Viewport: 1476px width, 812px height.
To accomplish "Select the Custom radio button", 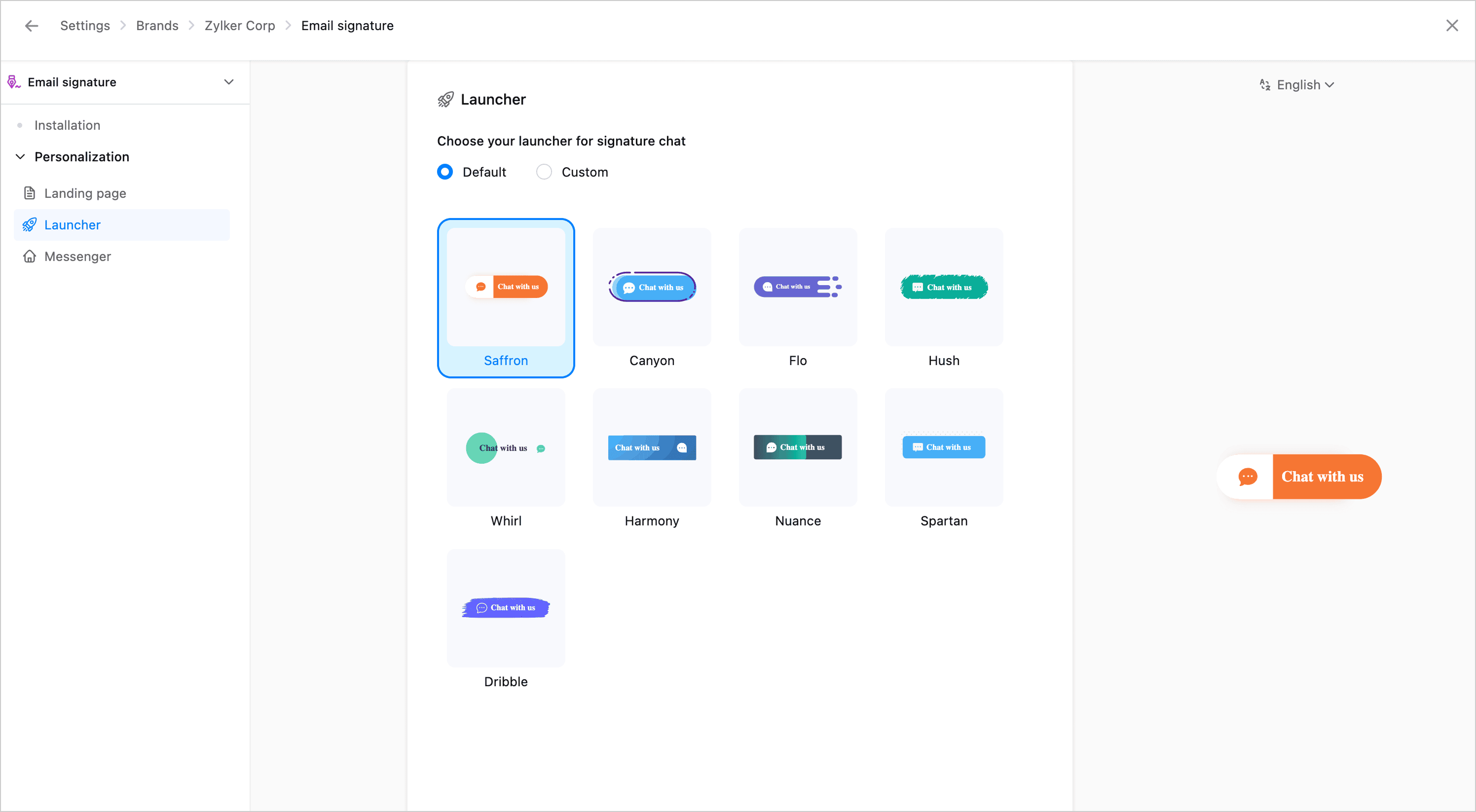I will (x=544, y=172).
